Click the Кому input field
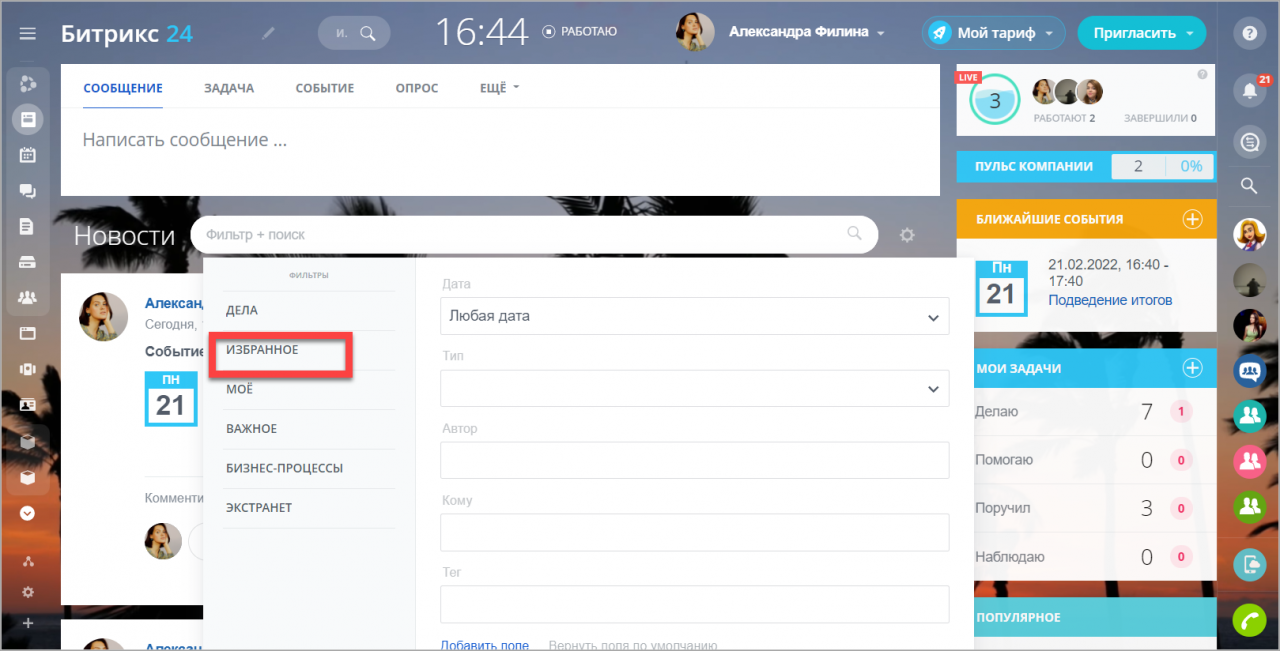The width and height of the screenshot is (1280, 651). 694,532
